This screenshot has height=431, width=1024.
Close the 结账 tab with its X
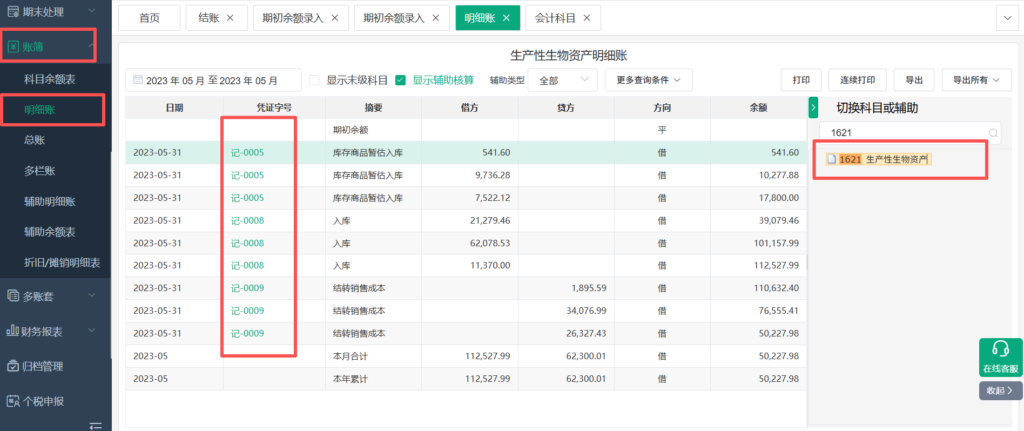[x=230, y=18]
